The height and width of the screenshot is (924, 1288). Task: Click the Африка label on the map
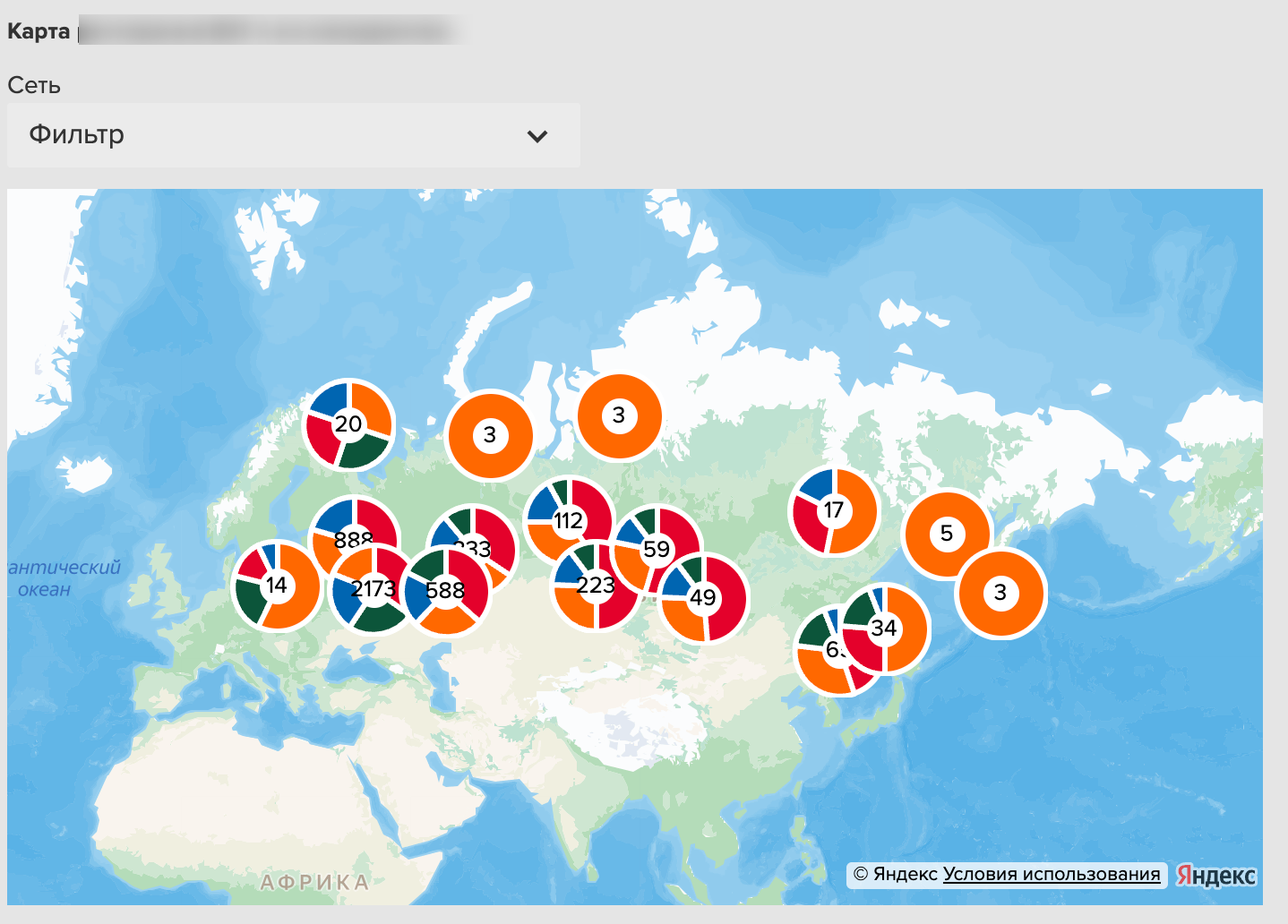pos(314,883)
